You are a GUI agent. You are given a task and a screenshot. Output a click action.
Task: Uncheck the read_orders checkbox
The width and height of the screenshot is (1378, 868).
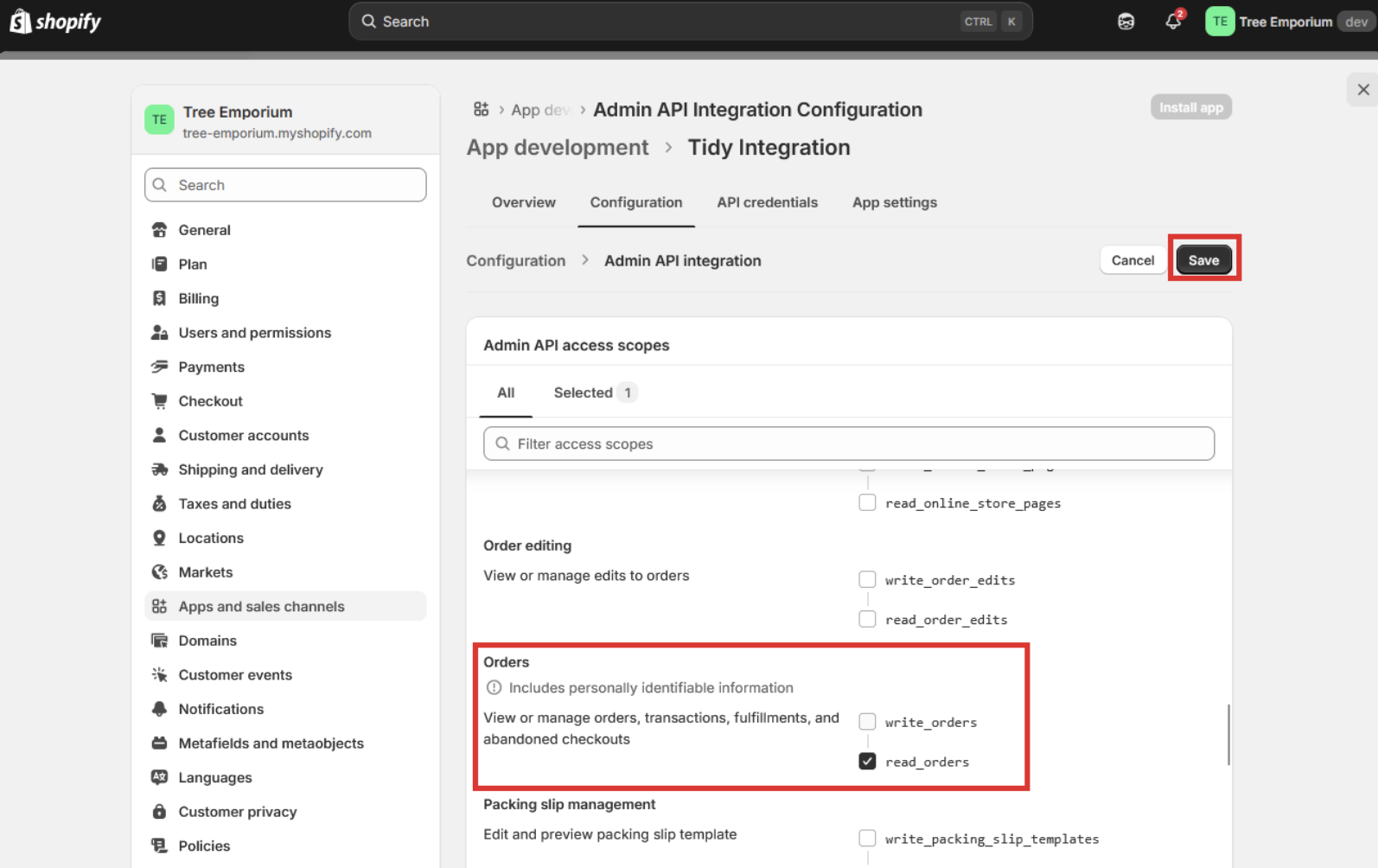pos(867,761)
